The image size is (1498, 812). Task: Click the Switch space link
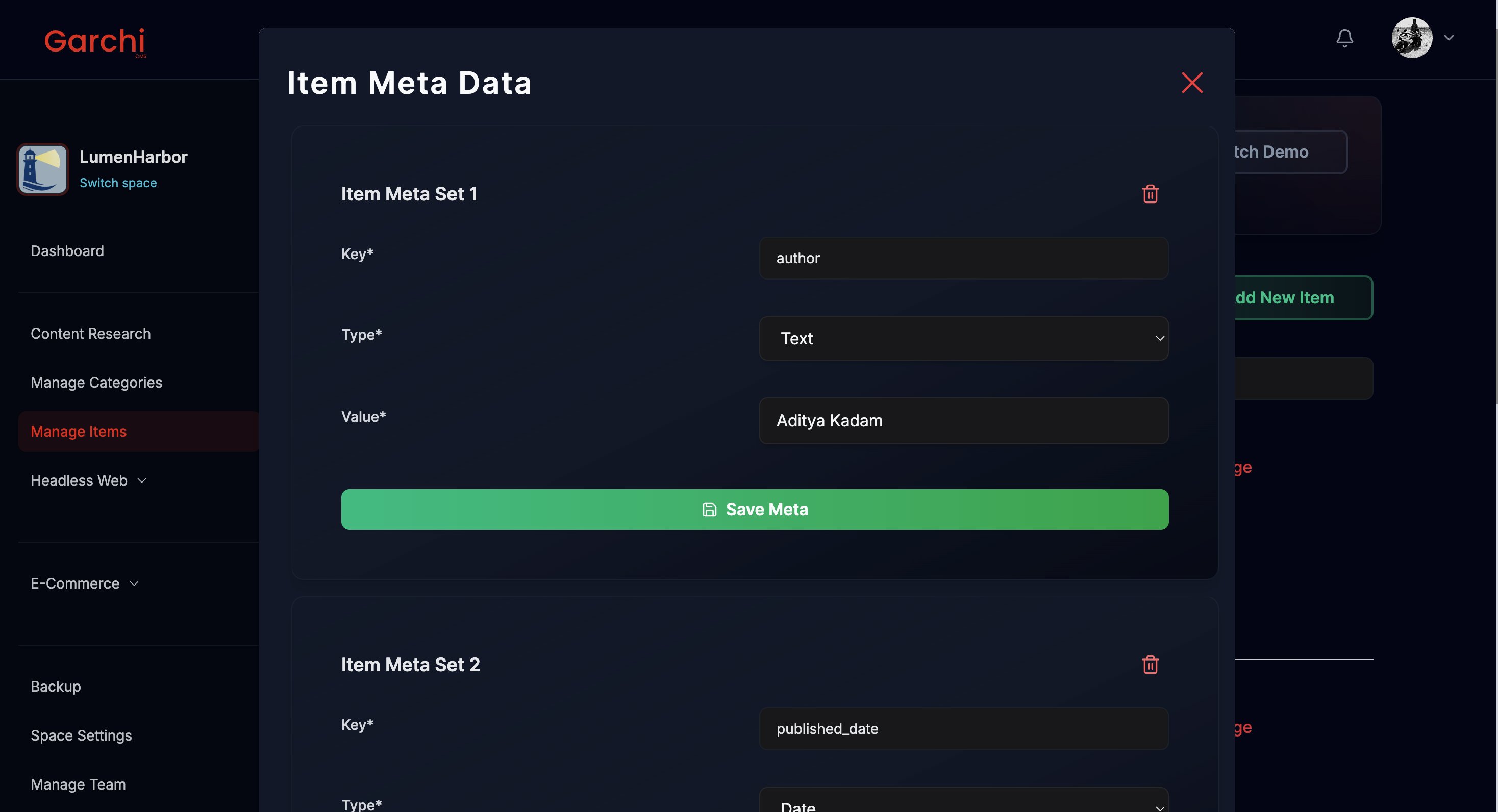point(118,183)
